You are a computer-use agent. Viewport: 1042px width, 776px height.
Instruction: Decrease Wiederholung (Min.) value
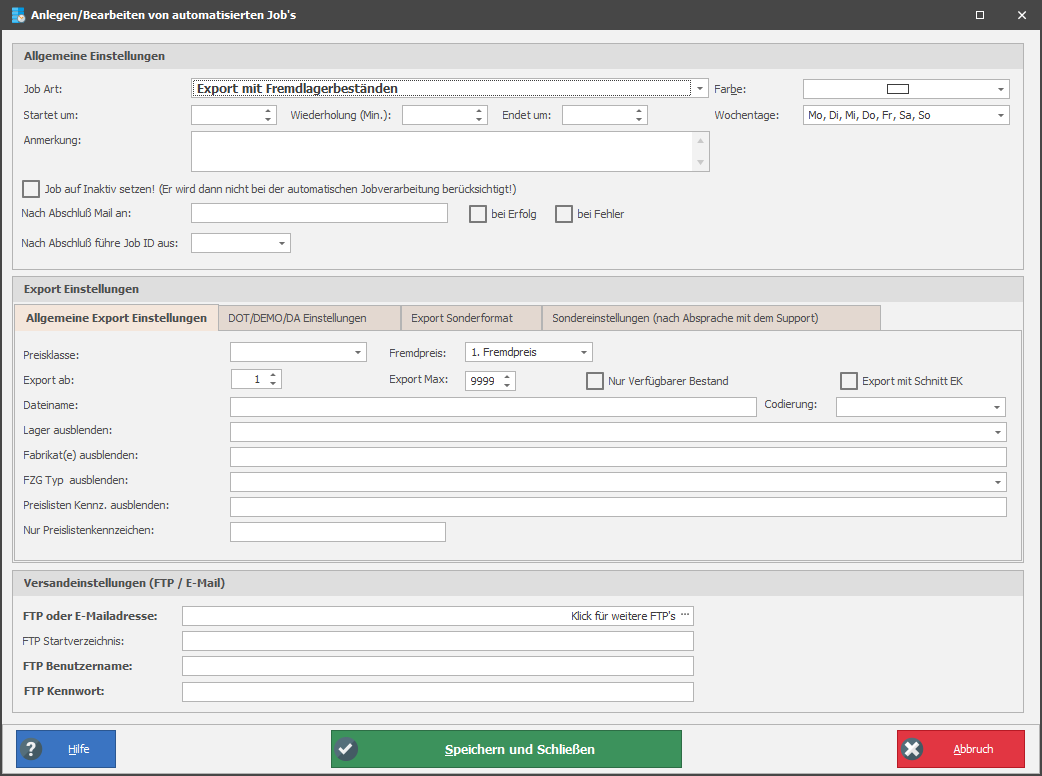[478, 120]
